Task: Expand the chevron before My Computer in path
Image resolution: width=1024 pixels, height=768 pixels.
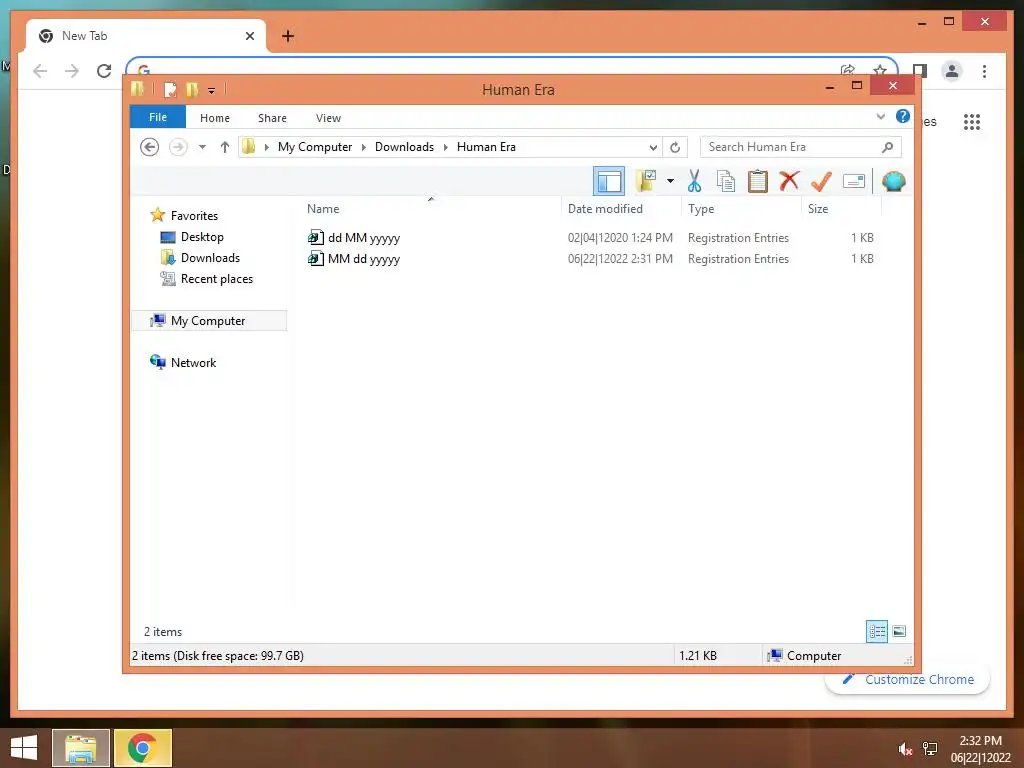Action: pyautogui.click(x=266, y=148)
